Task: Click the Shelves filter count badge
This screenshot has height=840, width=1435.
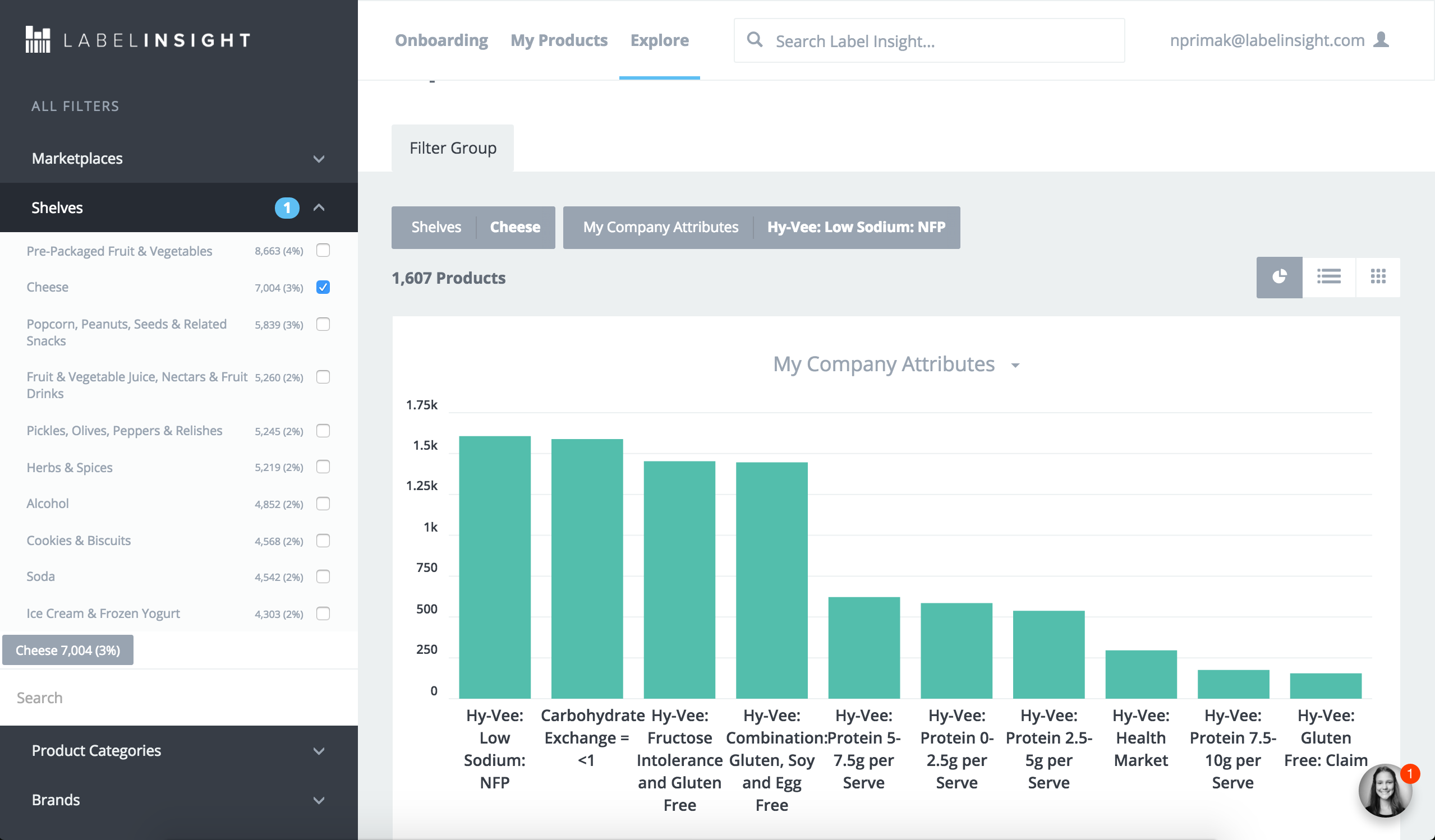Action: pos(287,207)
